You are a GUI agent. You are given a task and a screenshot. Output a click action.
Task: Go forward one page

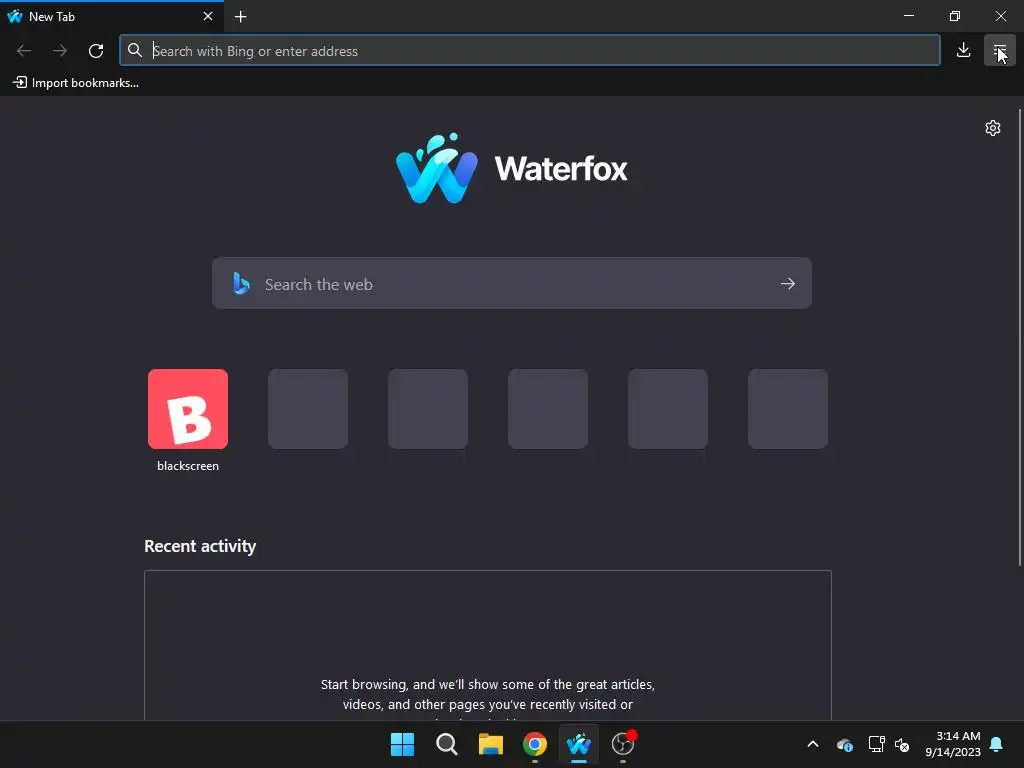[x=59, y=50]
